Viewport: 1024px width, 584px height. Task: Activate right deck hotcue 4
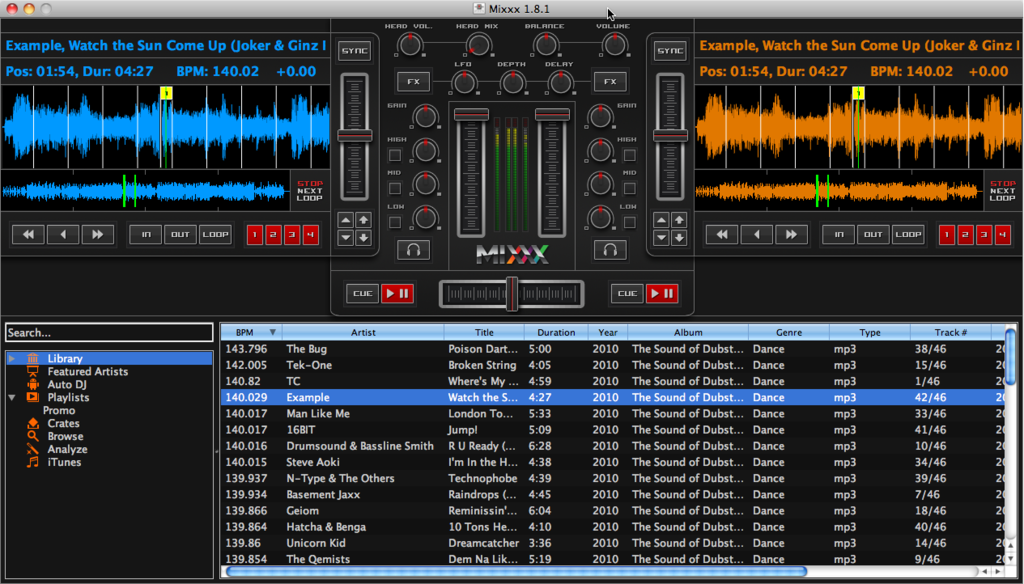pyautogui.click(x=1003, y=235)
